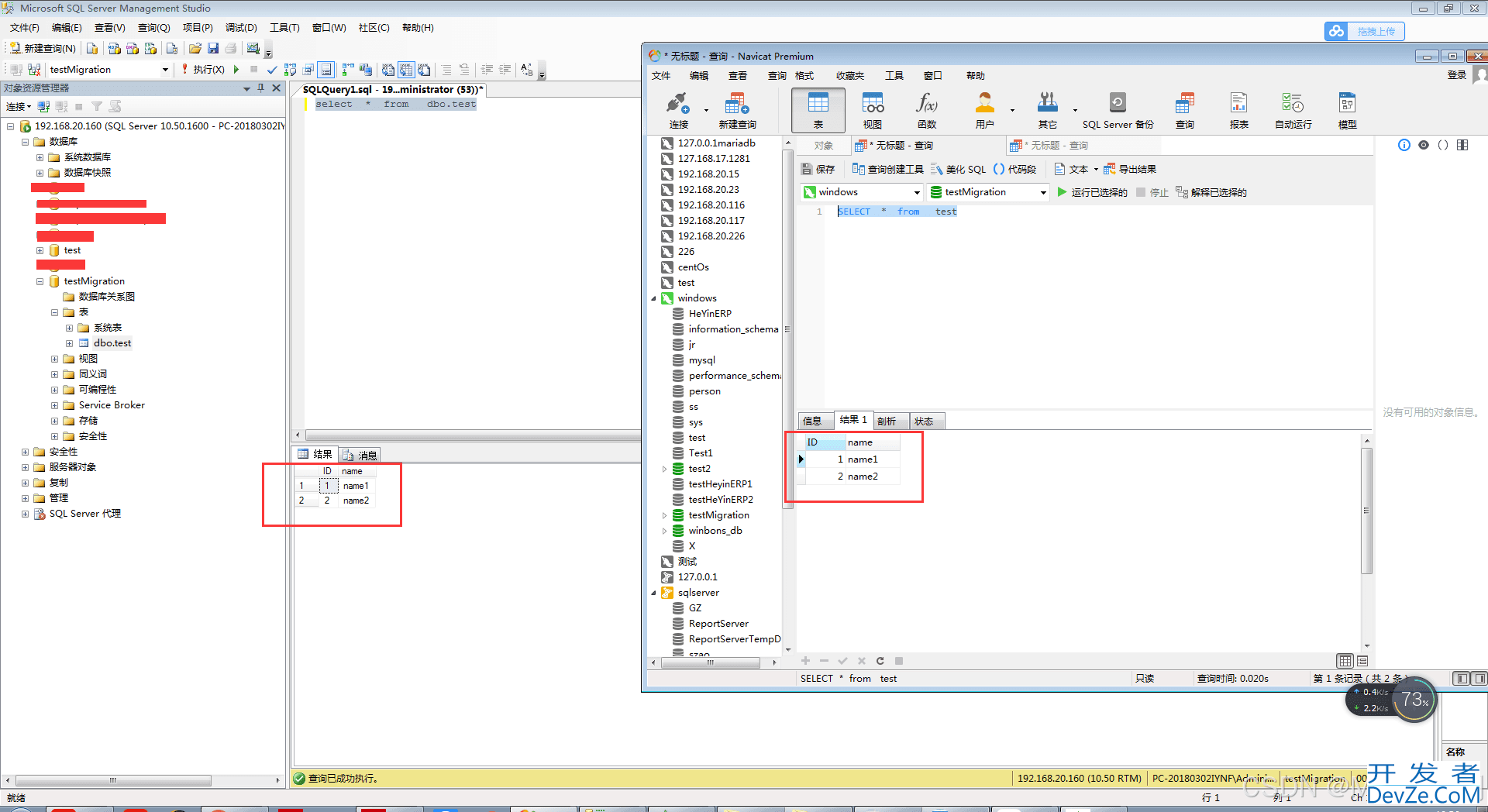Click name2 cell in SSMS result grid
The image size is (1488, 812).
pyautogui.click(x=356, y=501)
